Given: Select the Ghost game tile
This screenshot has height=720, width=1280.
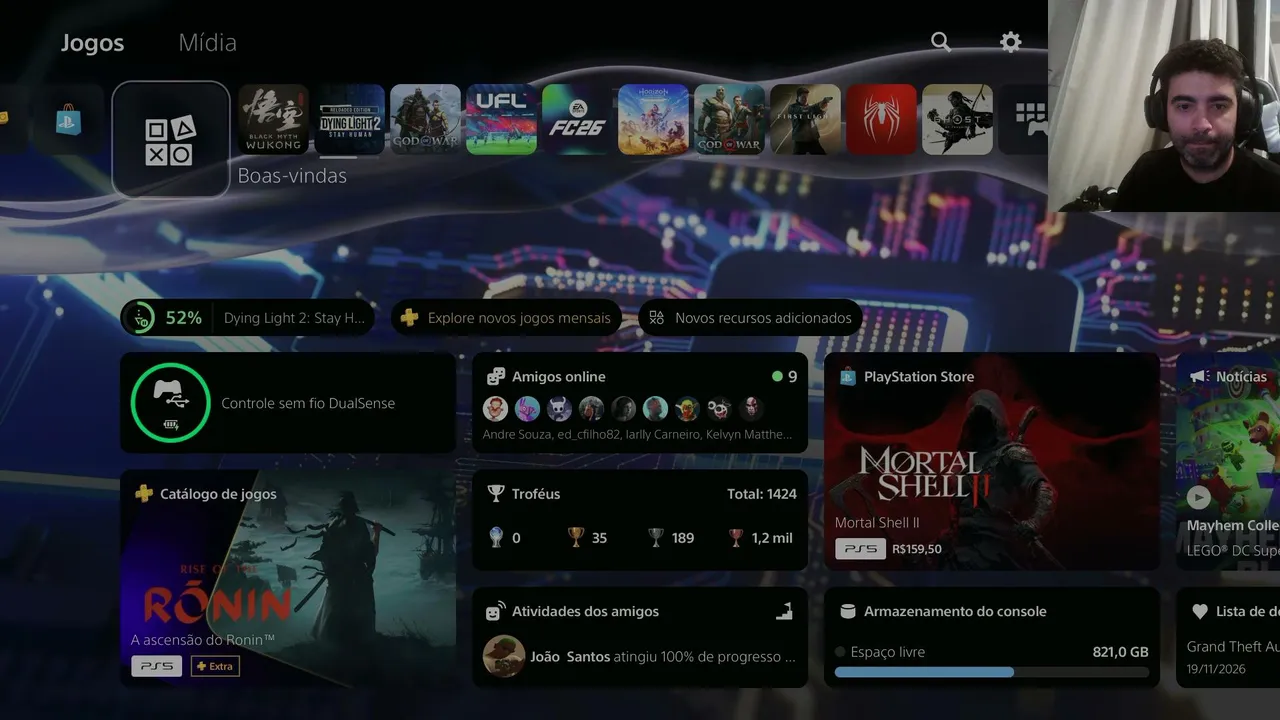Looking at the screenshot, I should pos(957,119).
